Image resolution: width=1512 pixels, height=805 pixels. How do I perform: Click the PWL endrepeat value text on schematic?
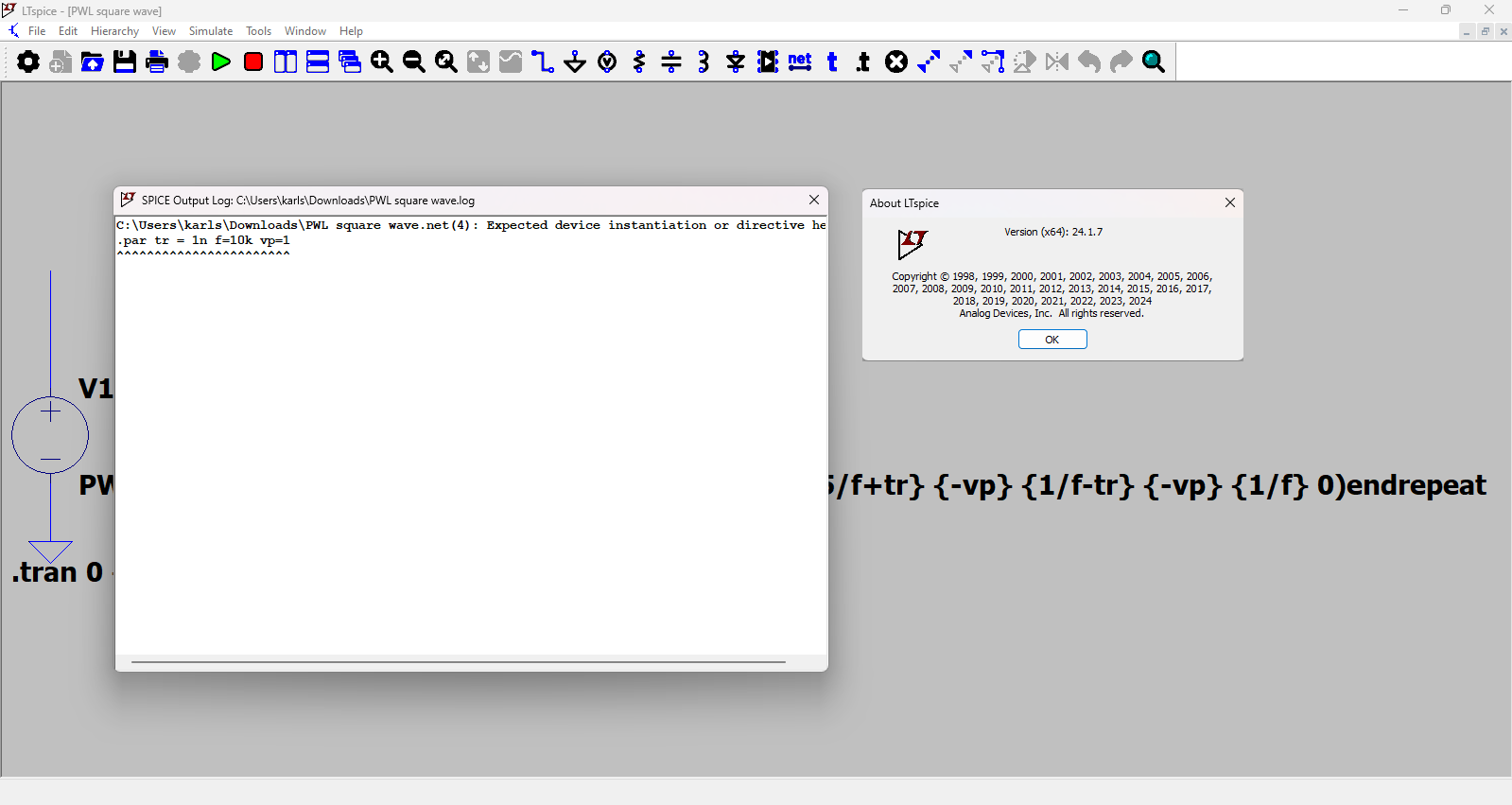click(1157, 485)
